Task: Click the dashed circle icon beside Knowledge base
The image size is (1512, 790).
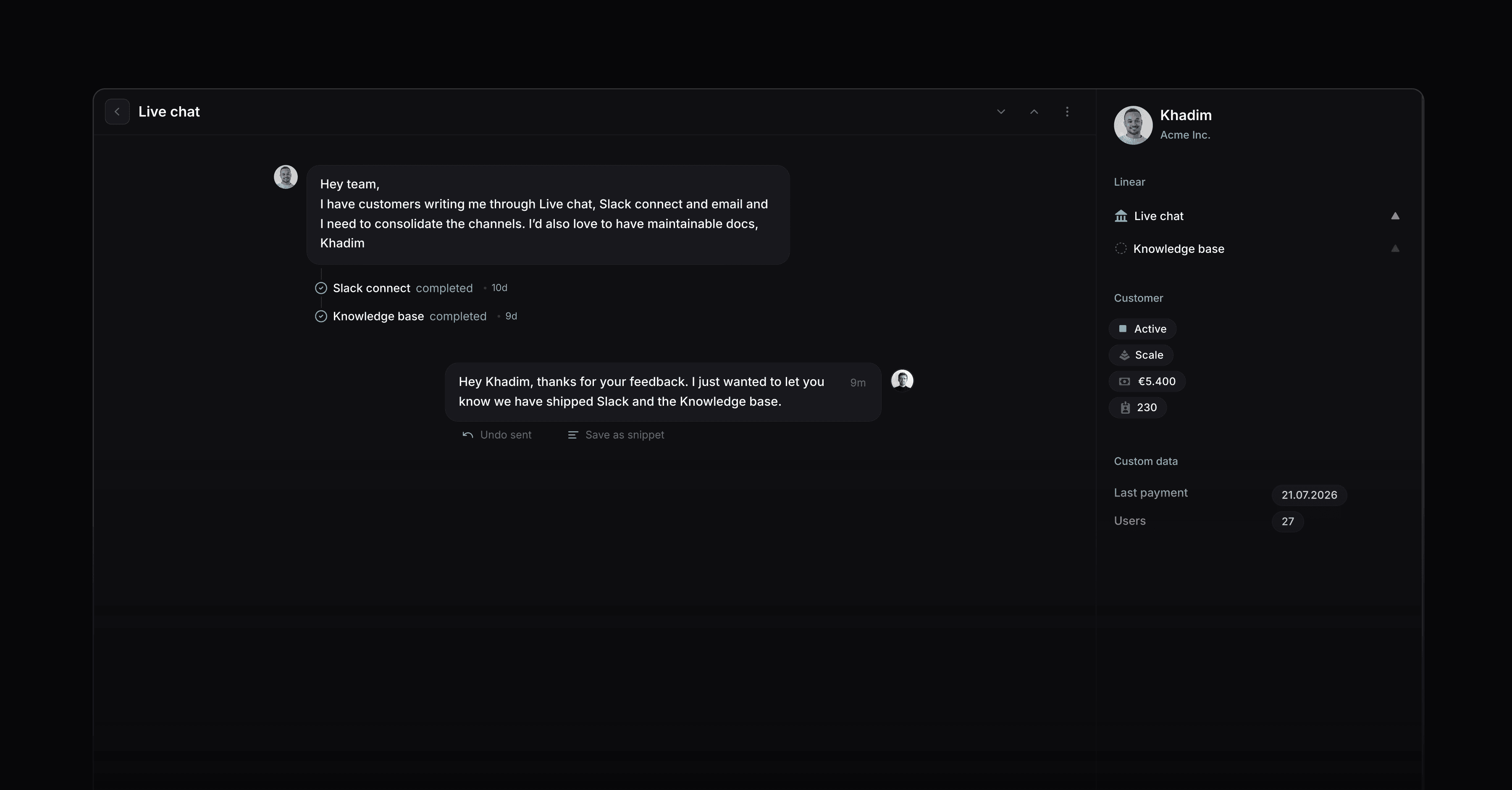Action: coord(1121,249)
